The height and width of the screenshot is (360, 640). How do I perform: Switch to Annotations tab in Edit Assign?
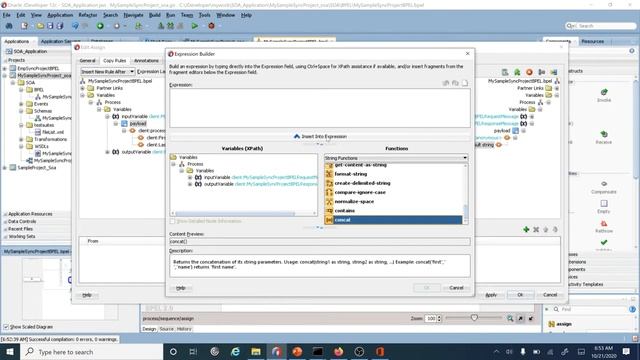click(x=146, y=60)
